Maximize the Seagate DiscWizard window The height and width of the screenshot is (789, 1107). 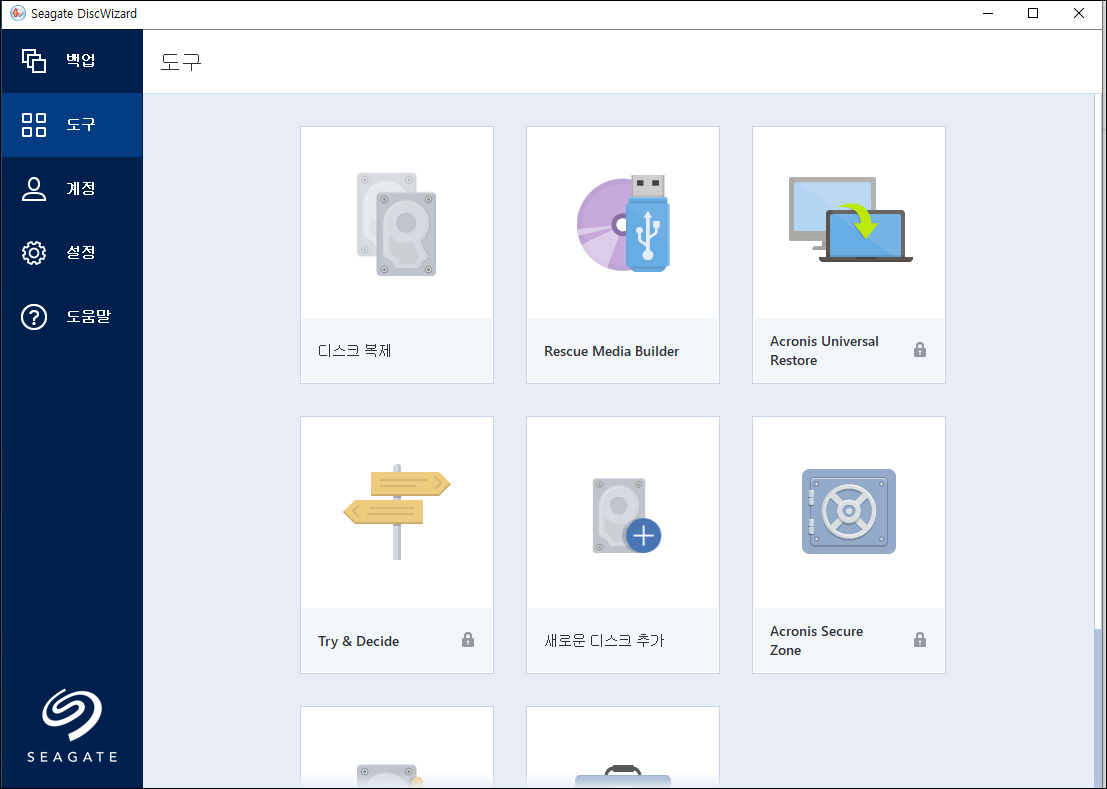tap(1033, 13)
